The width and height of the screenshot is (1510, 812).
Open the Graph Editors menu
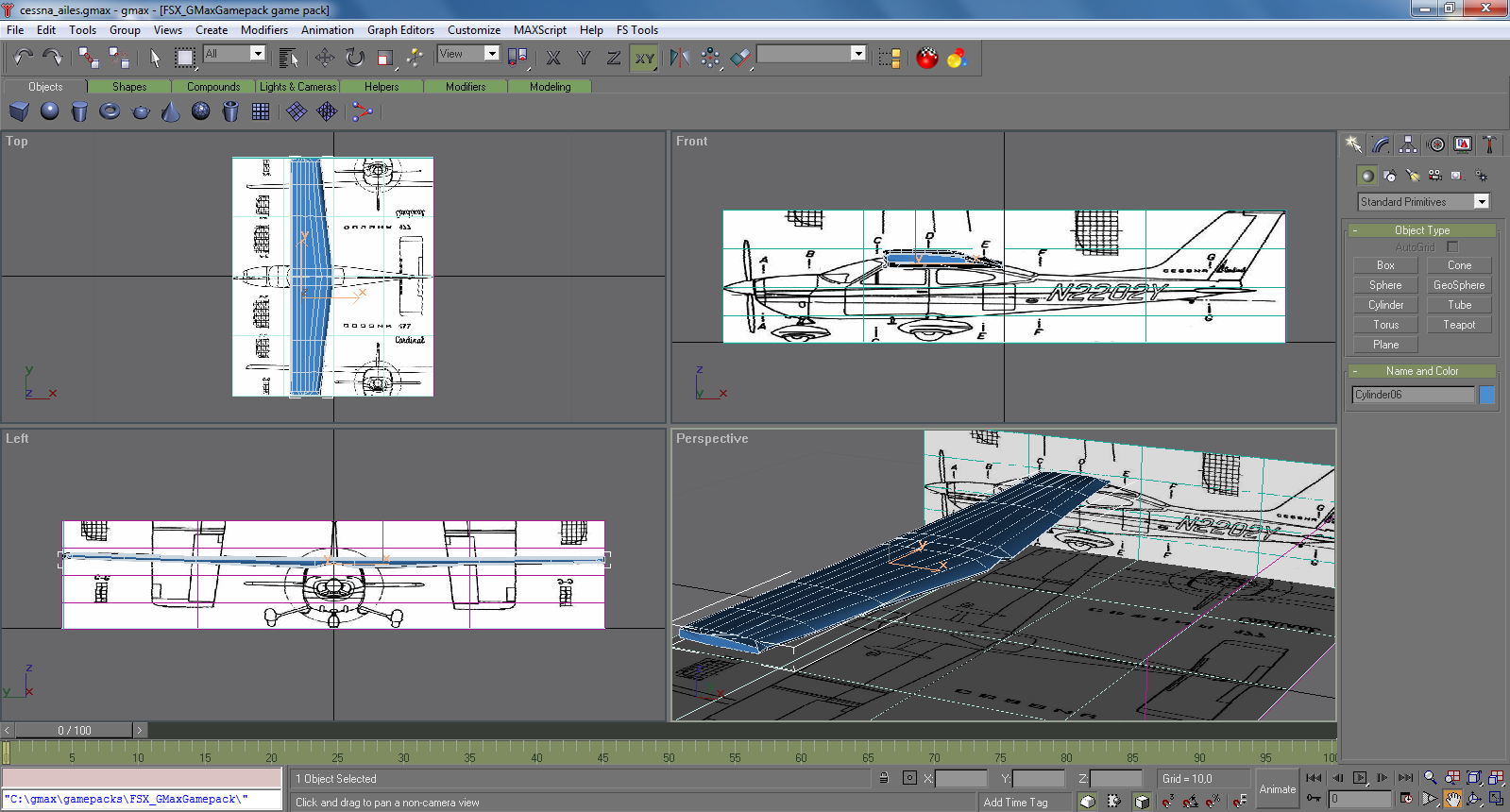(400, 30)
